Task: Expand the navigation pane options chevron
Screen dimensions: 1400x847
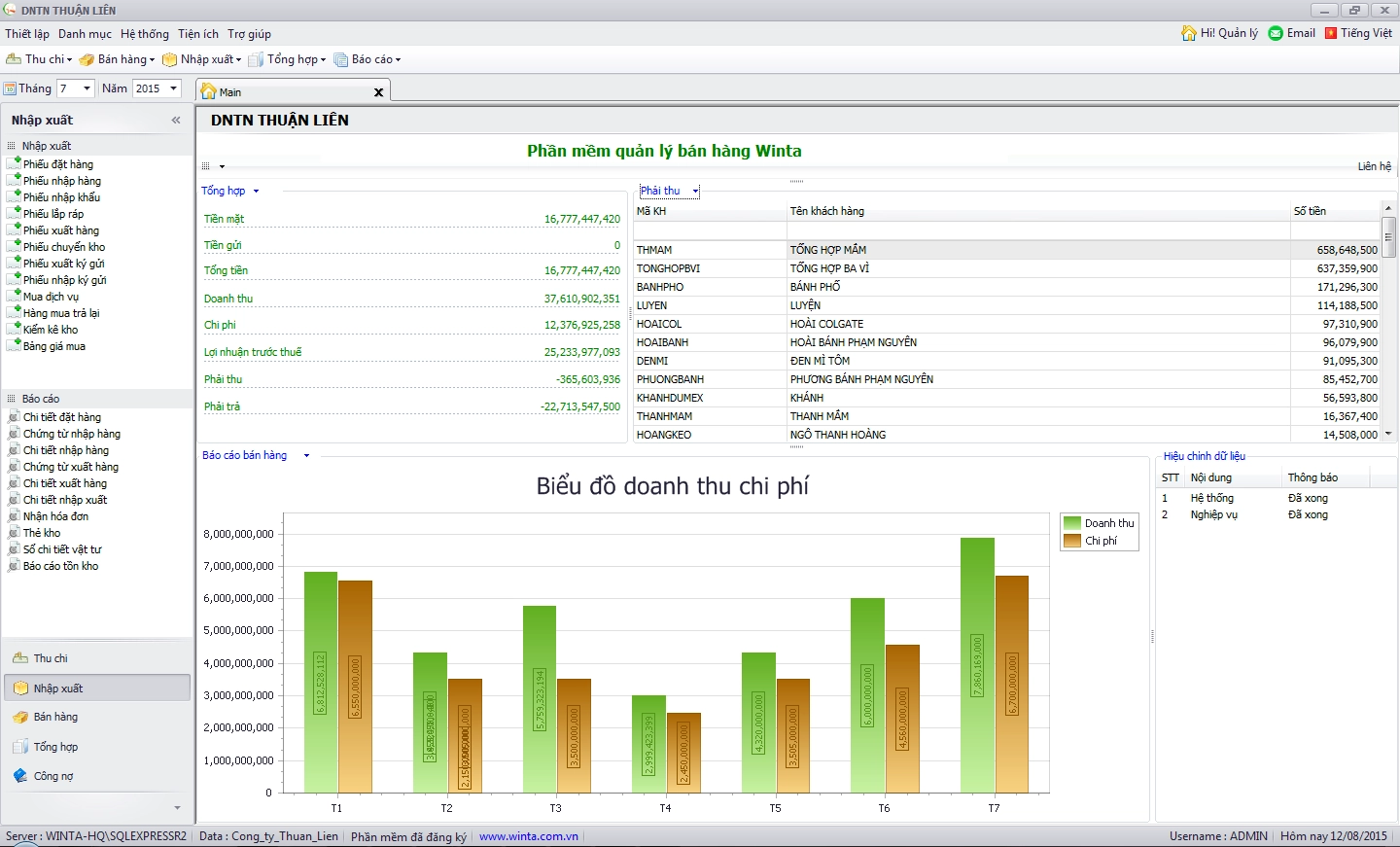Action: [x=177, y=808]
